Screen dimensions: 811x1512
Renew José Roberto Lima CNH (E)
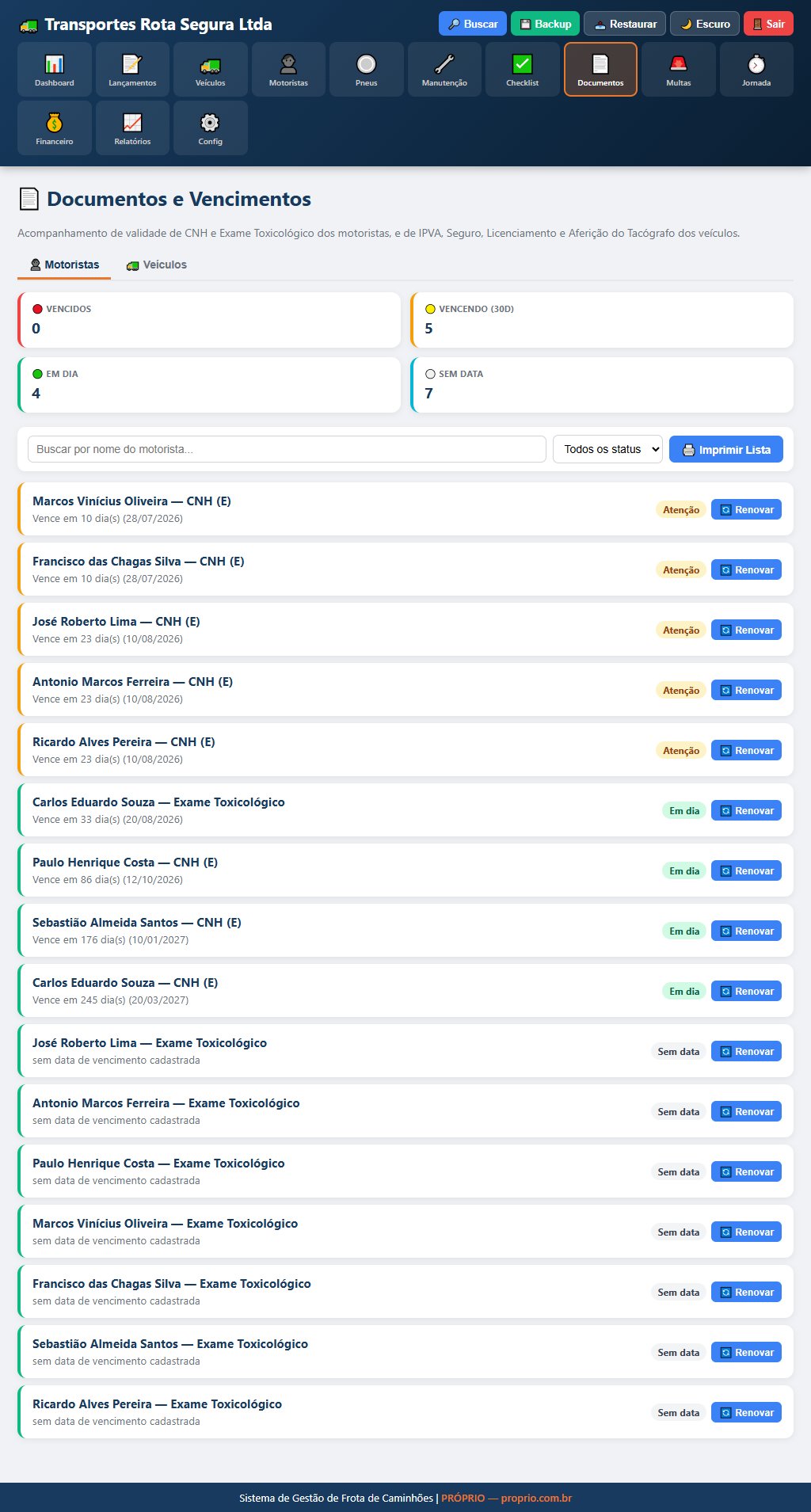(746, 630)
